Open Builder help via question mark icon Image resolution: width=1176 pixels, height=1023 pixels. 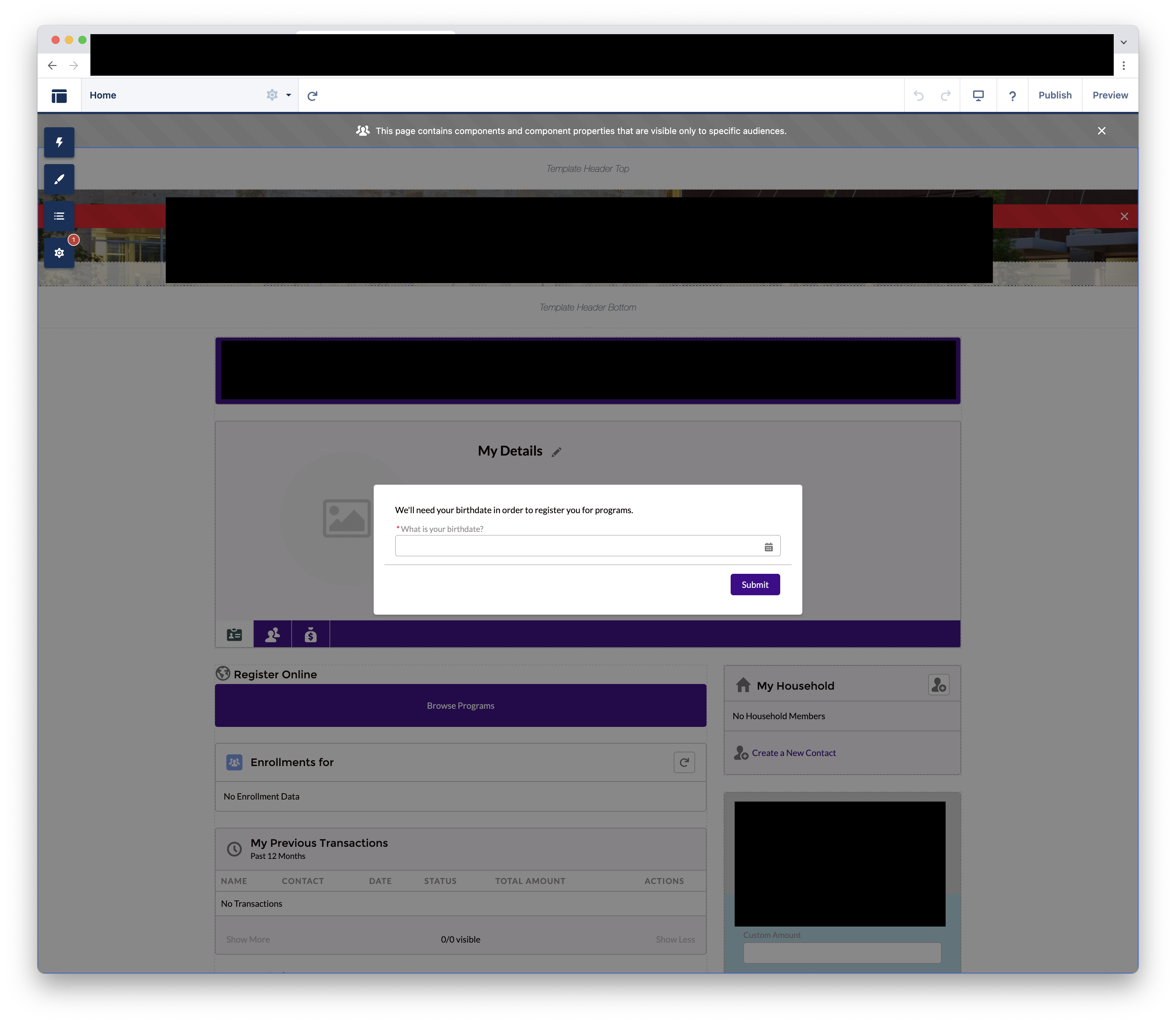[1012, 95]
